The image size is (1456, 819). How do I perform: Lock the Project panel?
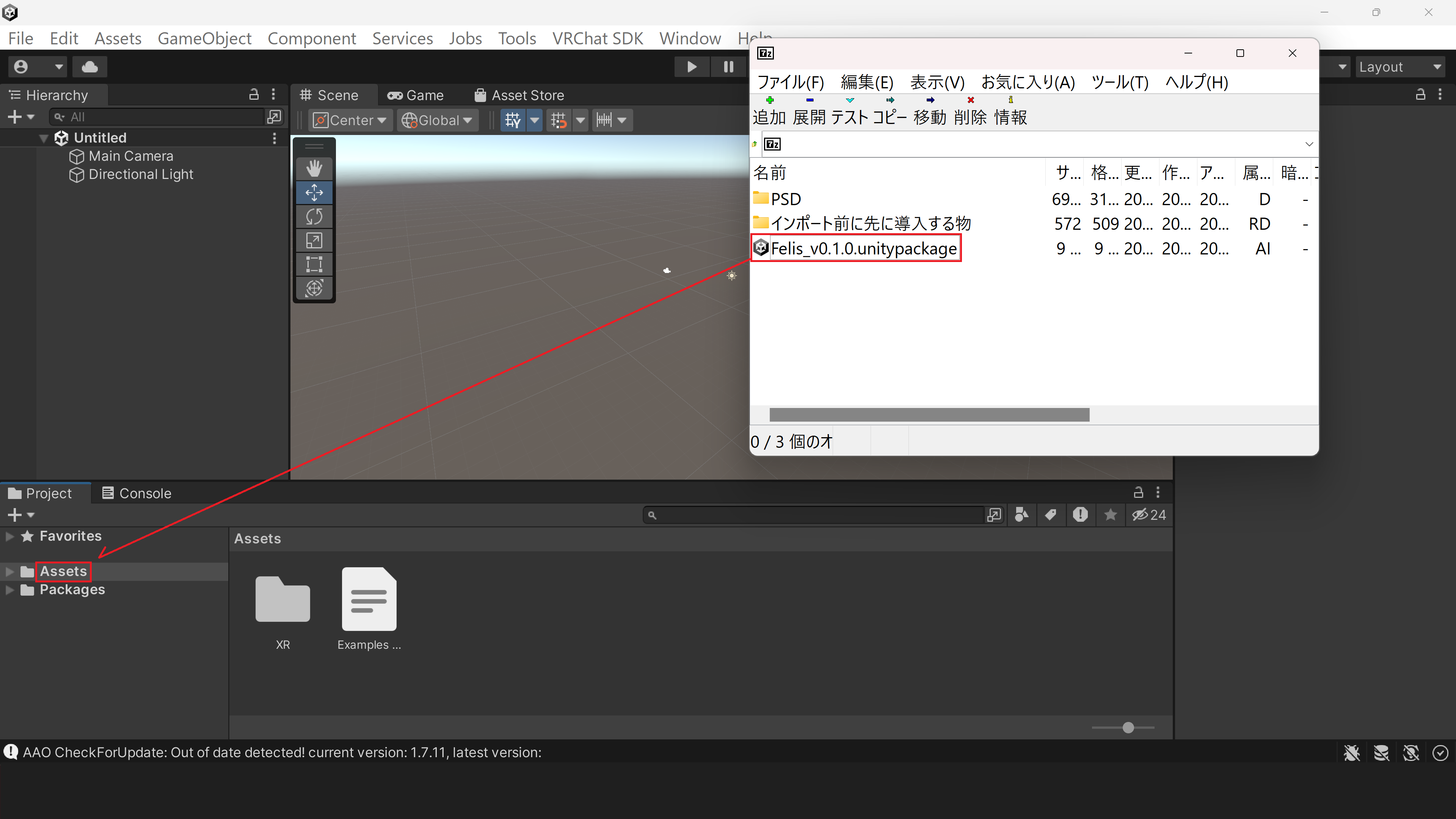(x=1138, y=492)
